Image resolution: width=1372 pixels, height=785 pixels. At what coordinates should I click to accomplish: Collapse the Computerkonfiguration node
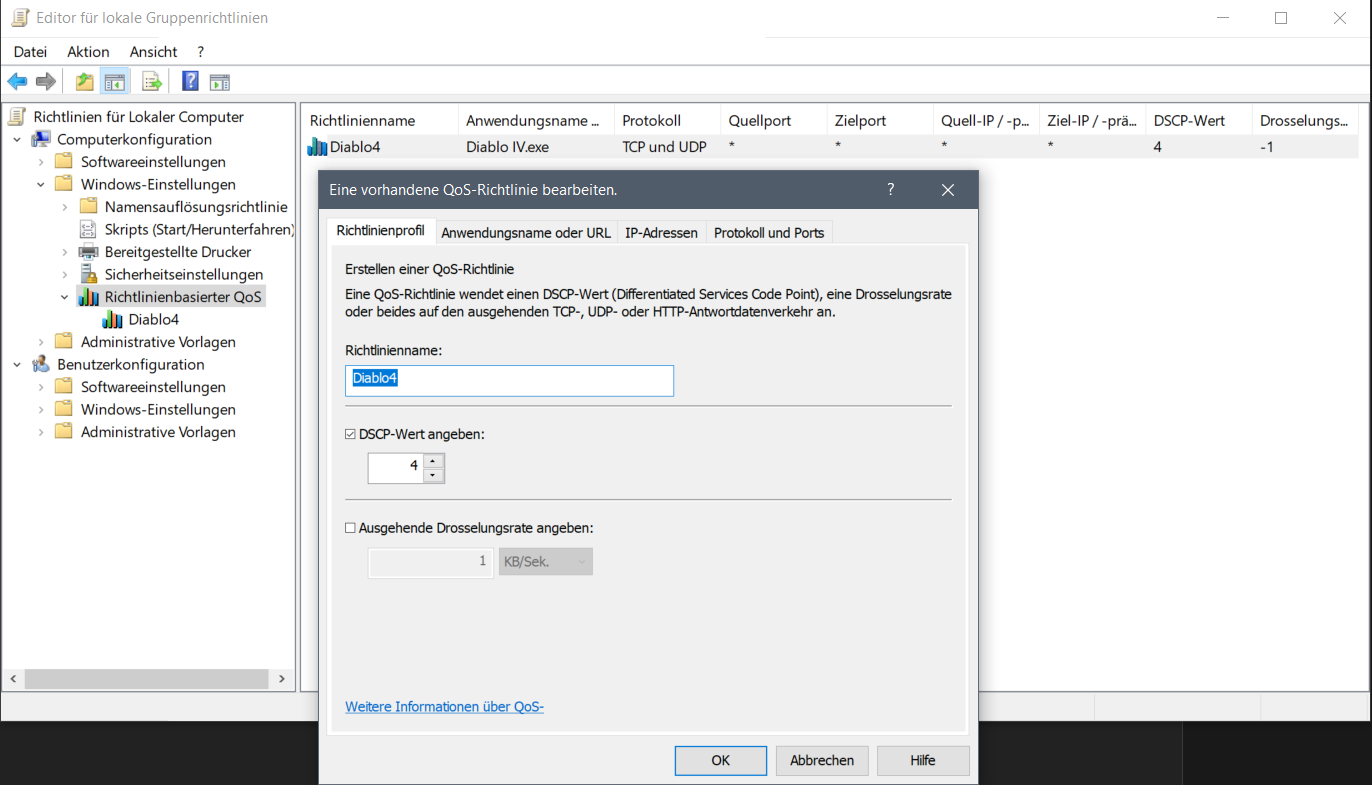17,139
